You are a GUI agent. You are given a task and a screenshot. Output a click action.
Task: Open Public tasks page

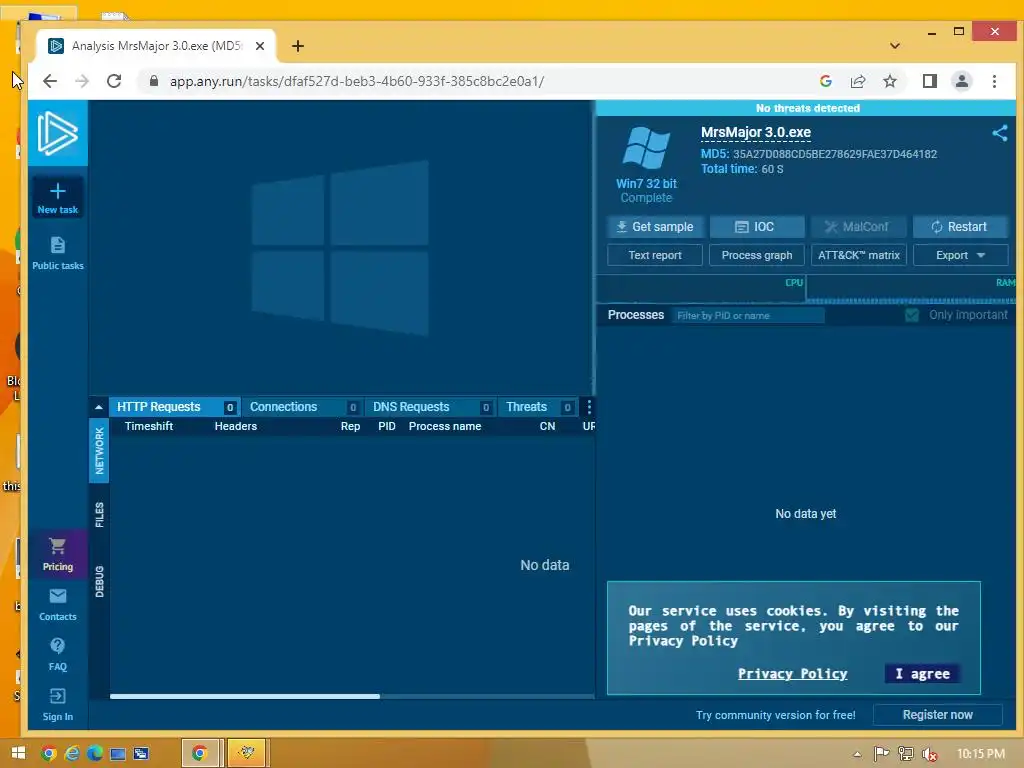click(57, 253)
